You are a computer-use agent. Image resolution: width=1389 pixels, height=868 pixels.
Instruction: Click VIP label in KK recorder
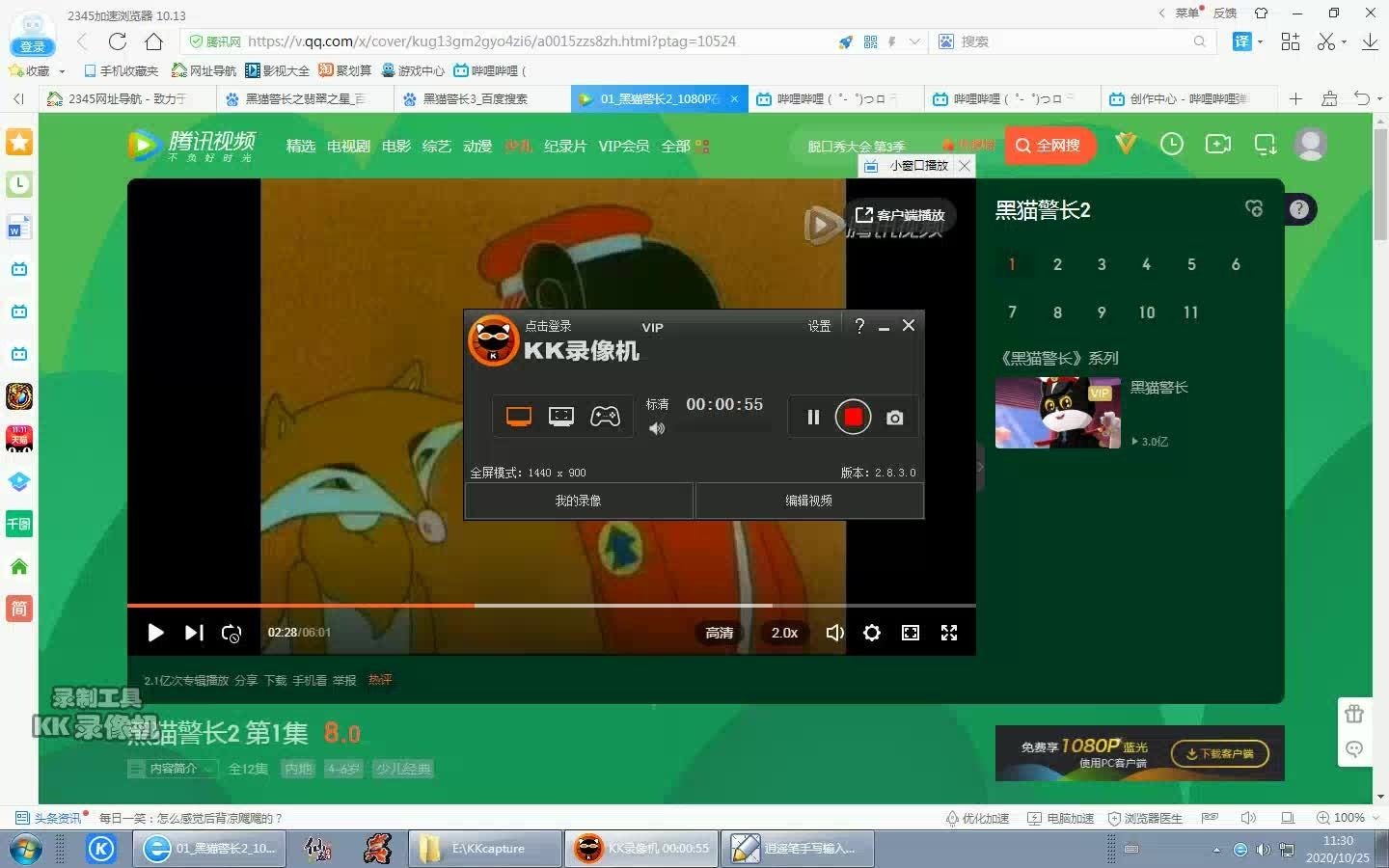[x=653, y=328]
